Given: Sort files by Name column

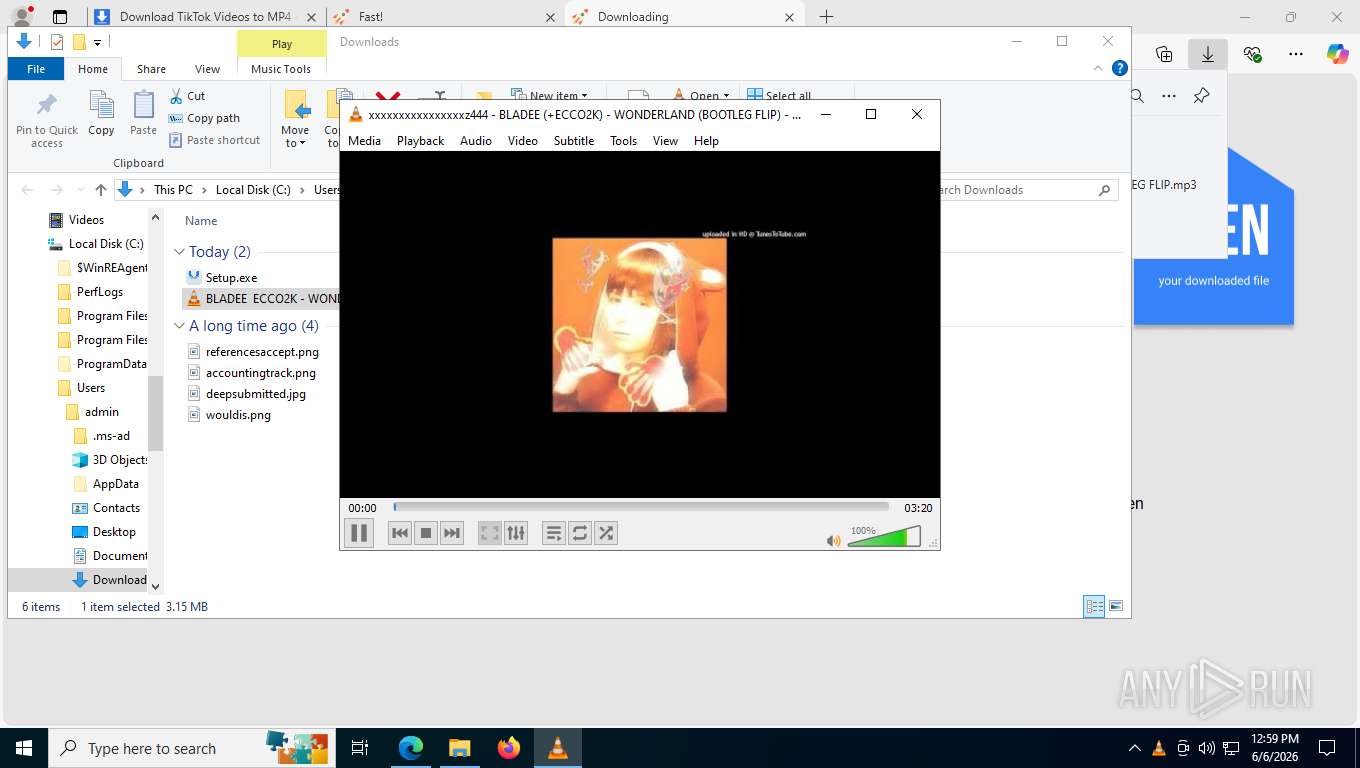Looking at the screenshot, I should coord(201,221).
